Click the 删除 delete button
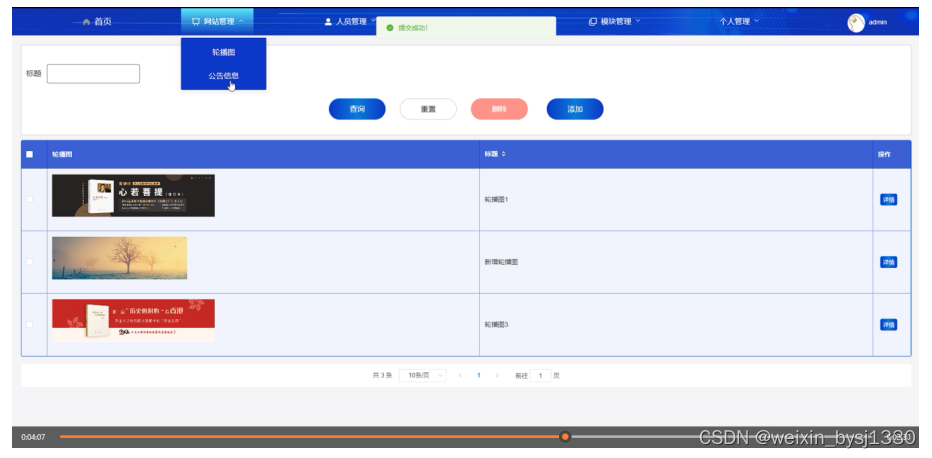The height and width of the screenshot is (458, 932). (499, 109)
